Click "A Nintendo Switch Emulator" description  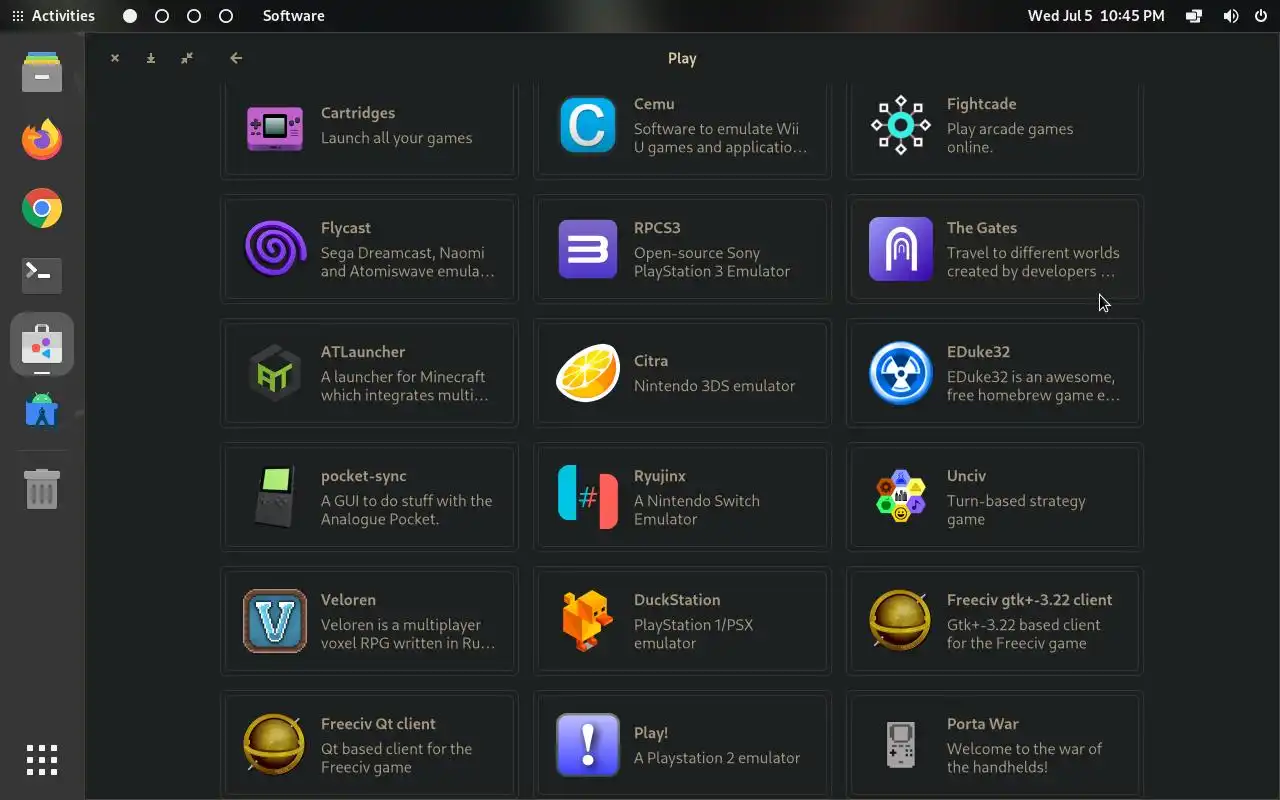696,510
